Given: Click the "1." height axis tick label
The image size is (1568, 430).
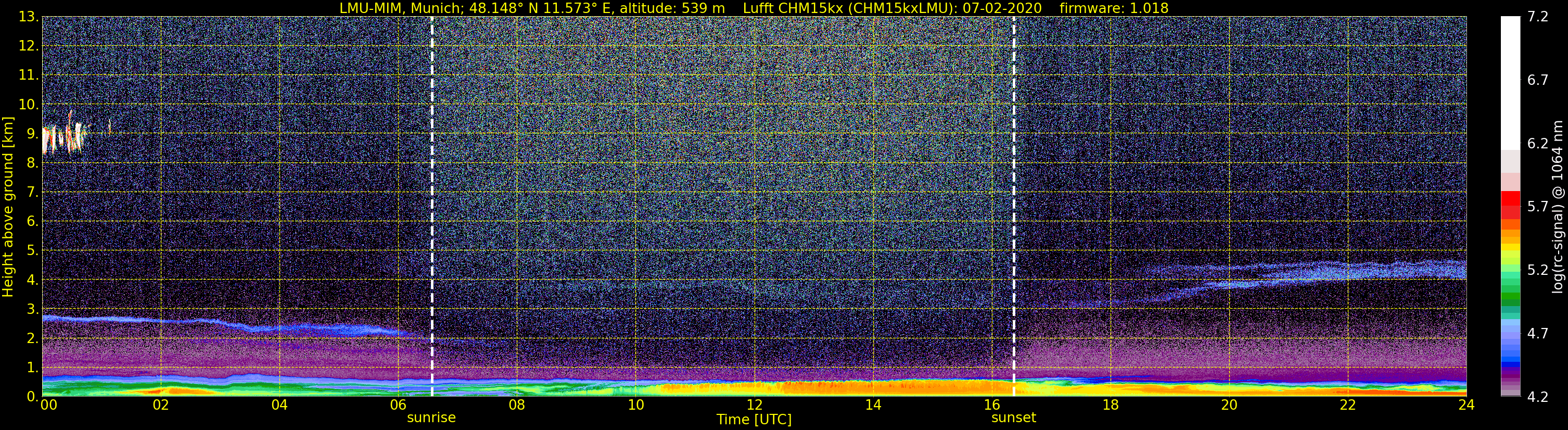Looking at the screenshot, I should click(x=32, y=367).
